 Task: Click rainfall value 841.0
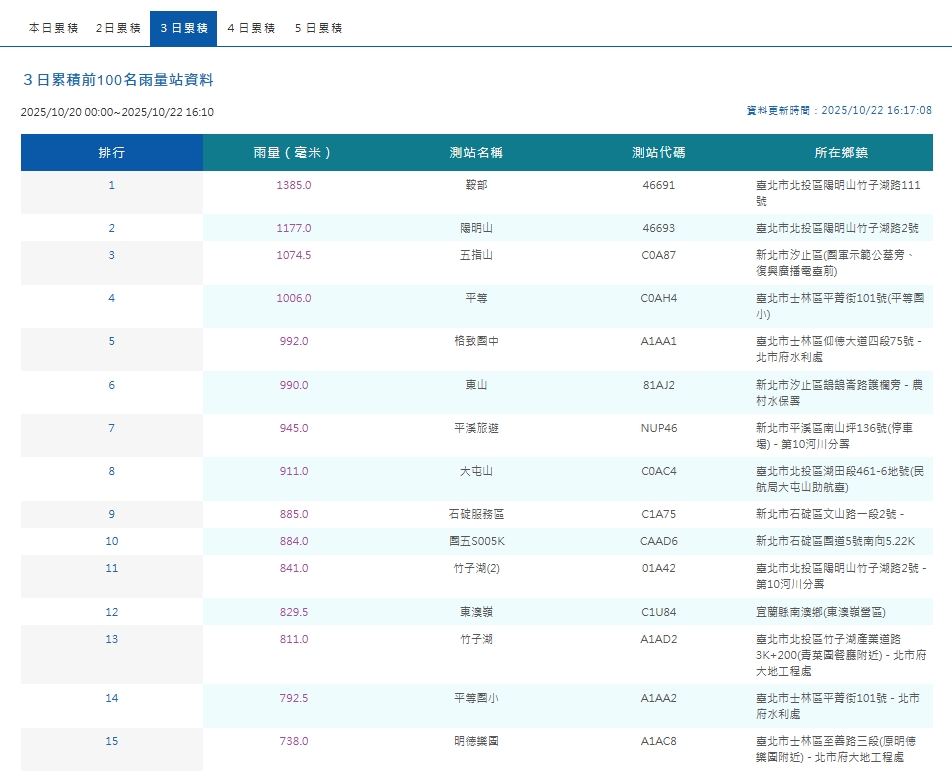coord(294,568)
